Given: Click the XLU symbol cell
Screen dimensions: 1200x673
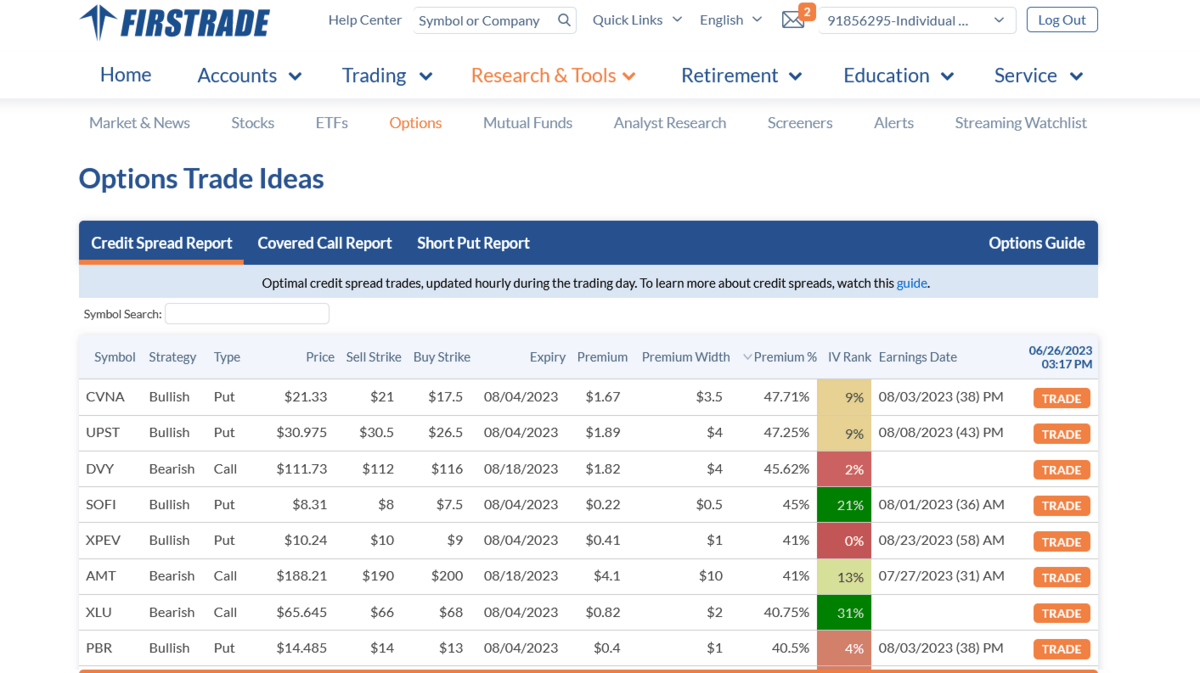Looking at the screenshot, I should point(100,612).
